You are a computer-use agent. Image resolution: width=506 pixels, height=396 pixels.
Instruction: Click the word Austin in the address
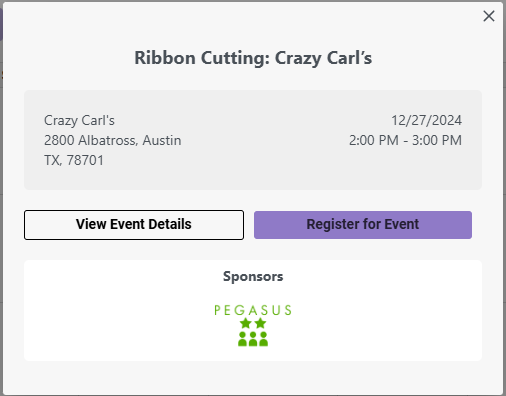[162, 140]
